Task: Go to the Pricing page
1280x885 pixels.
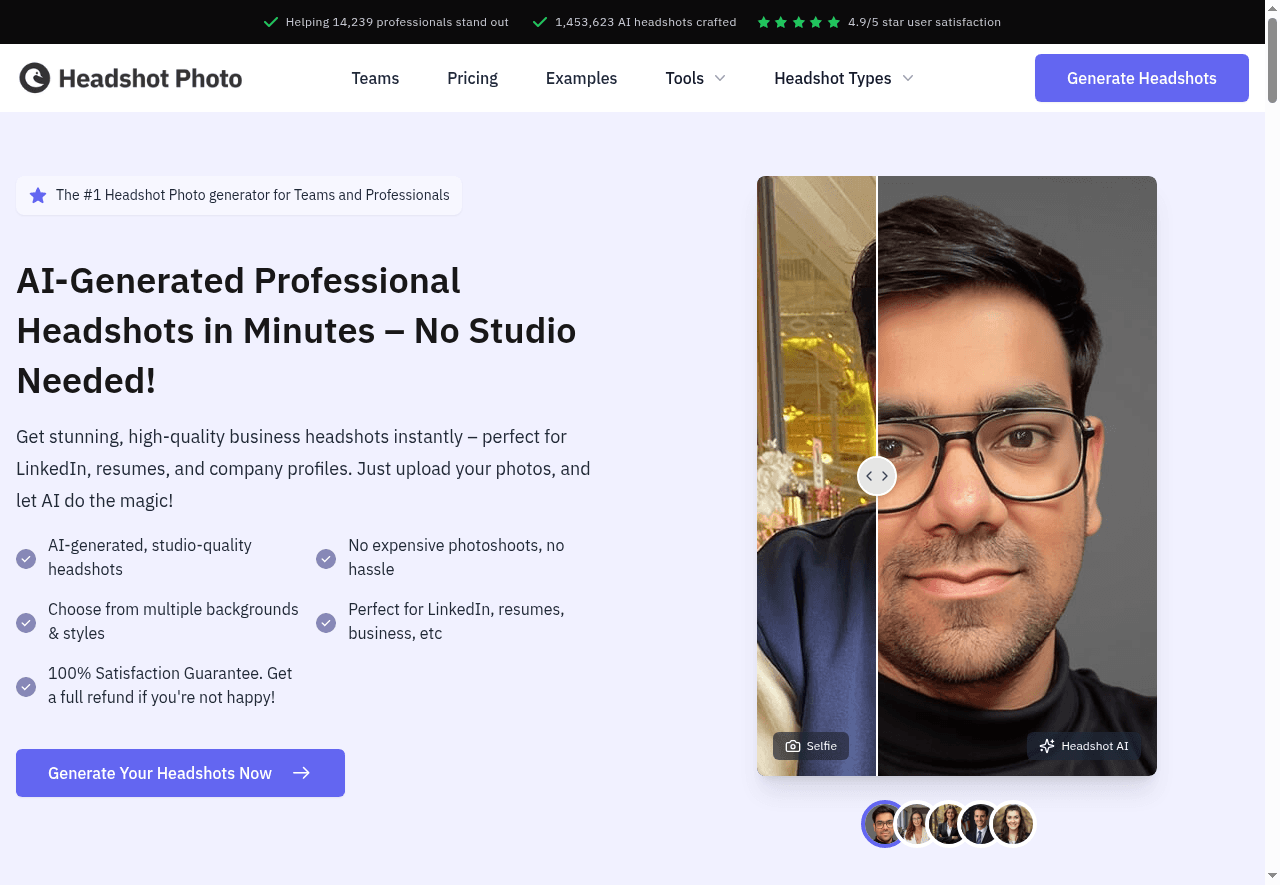Action: tap(472, 78)
